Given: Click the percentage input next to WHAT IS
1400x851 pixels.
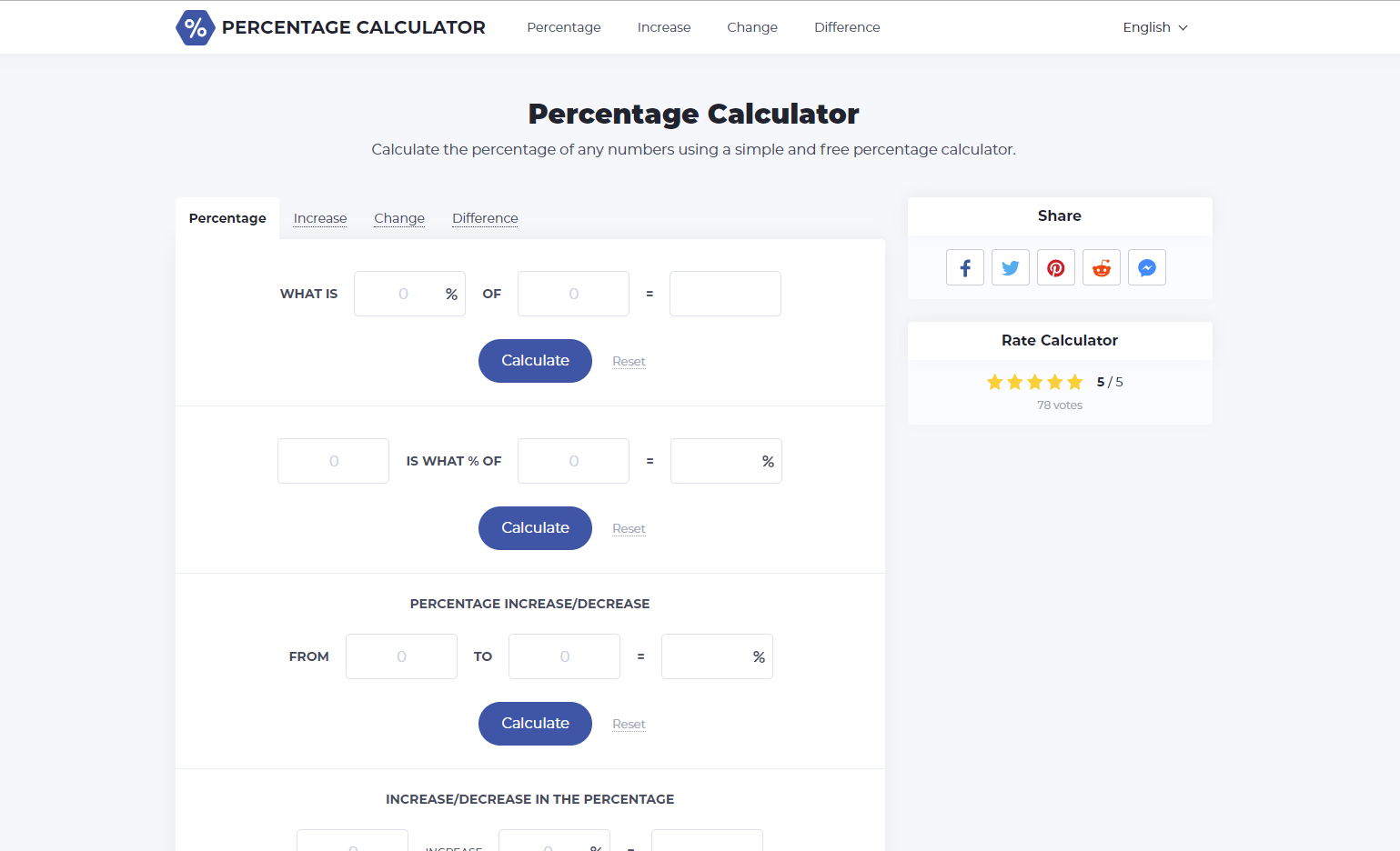Looking at the screenshot, I should [x=408, y=293].
